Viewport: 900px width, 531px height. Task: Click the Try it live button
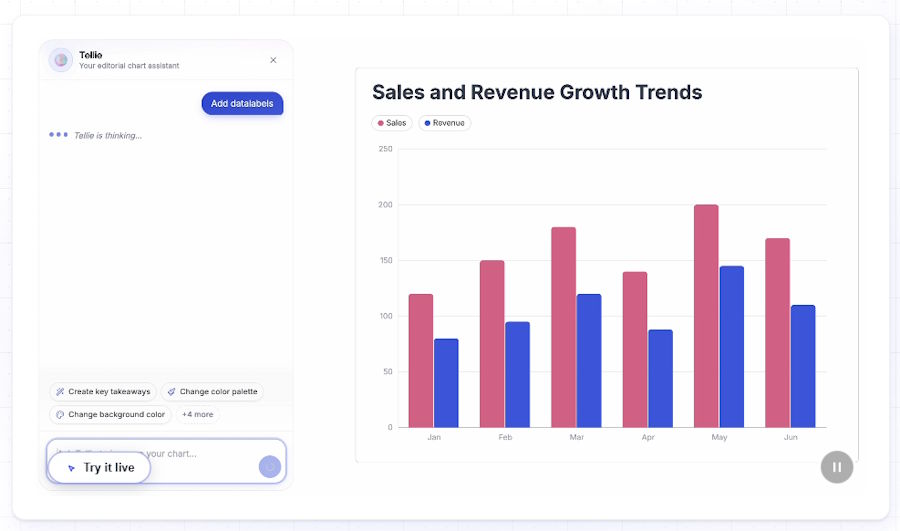pos(99,467)
